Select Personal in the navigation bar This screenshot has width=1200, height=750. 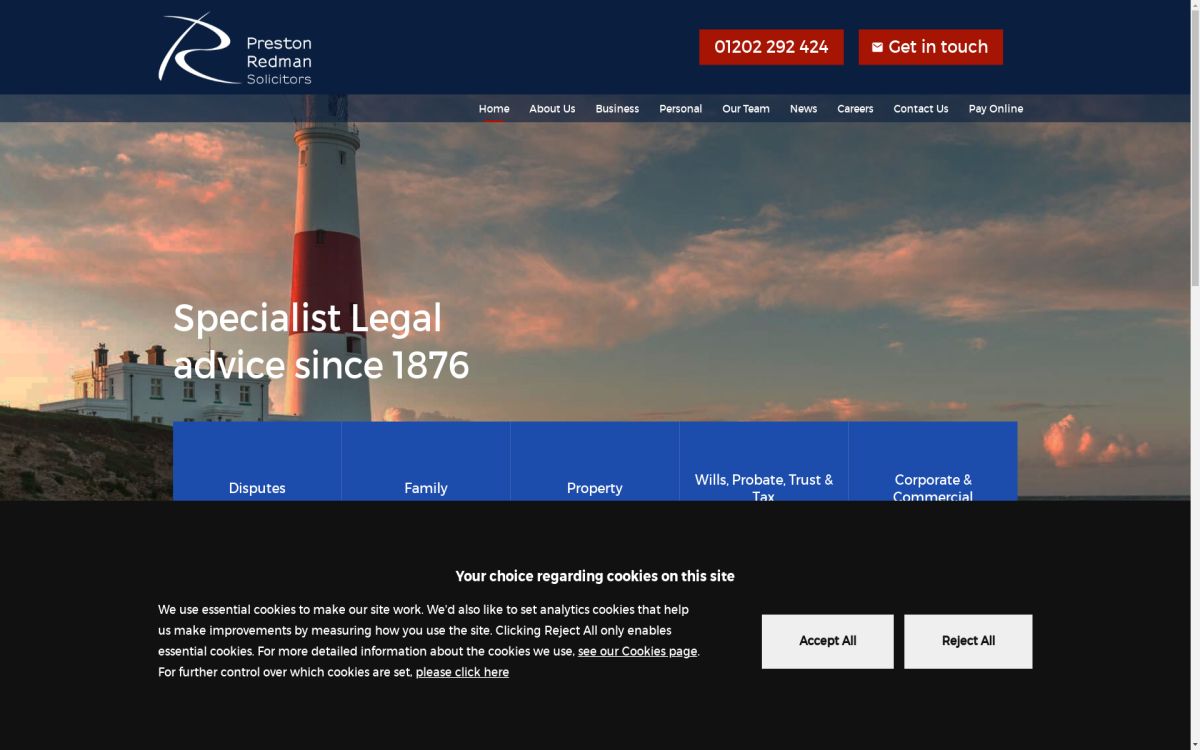click(x=680, y=109)
